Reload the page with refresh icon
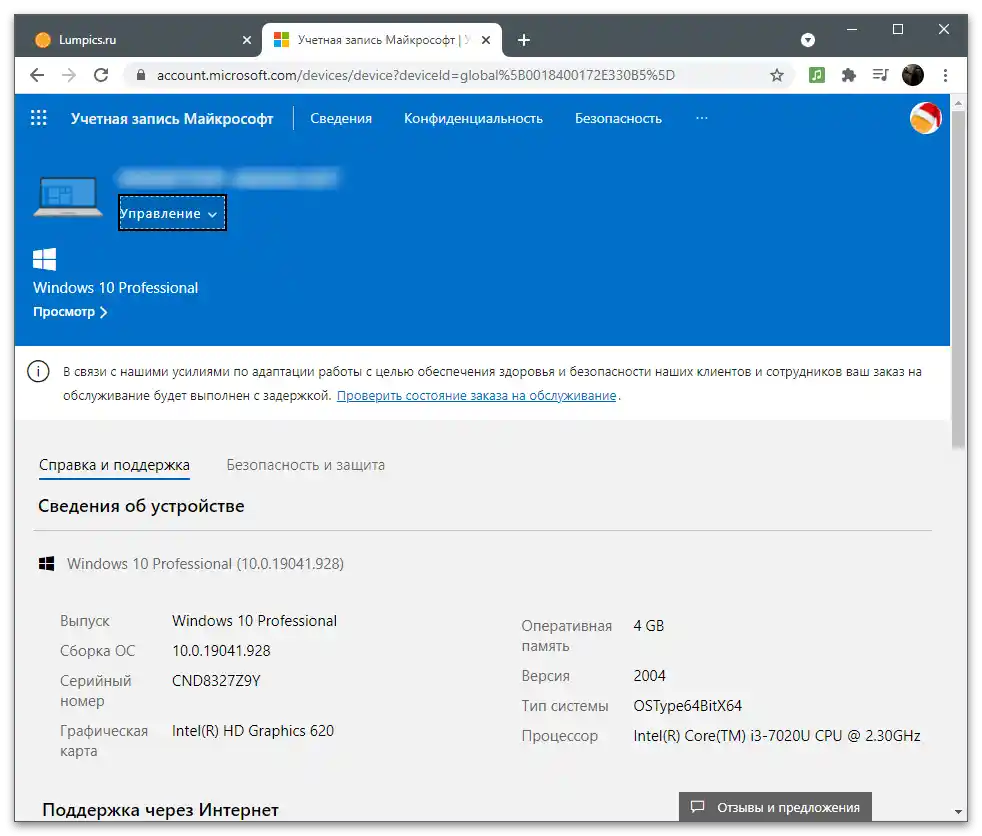This screenshot has width=982, height=836. tap(101, 75)
